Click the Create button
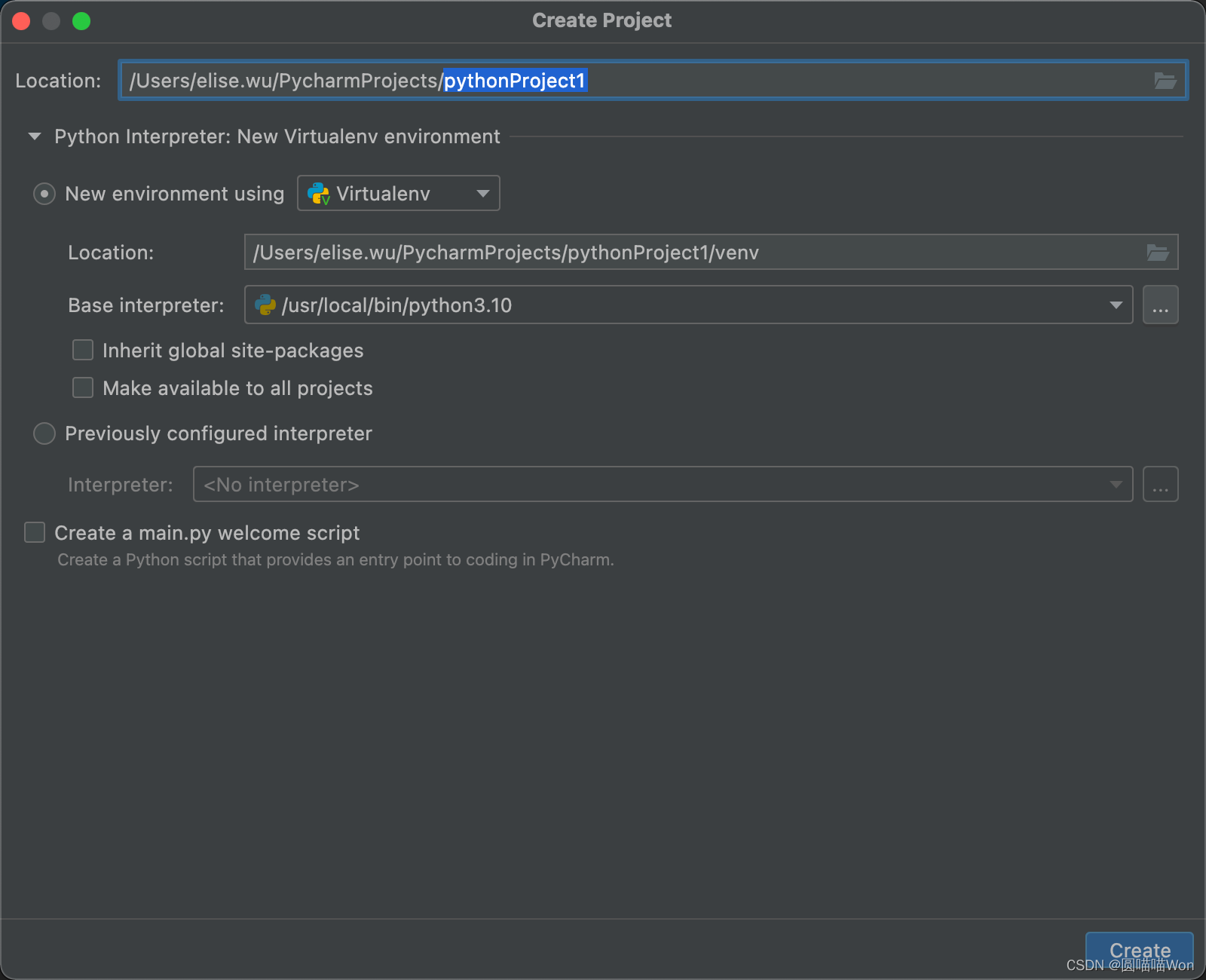The width and height of the screenshot is (1206, 980). tap(1139, 950)
